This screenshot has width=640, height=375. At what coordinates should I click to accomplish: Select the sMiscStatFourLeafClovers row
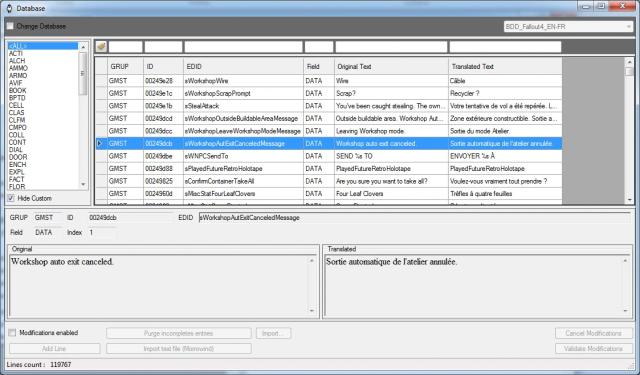(329, 193)
